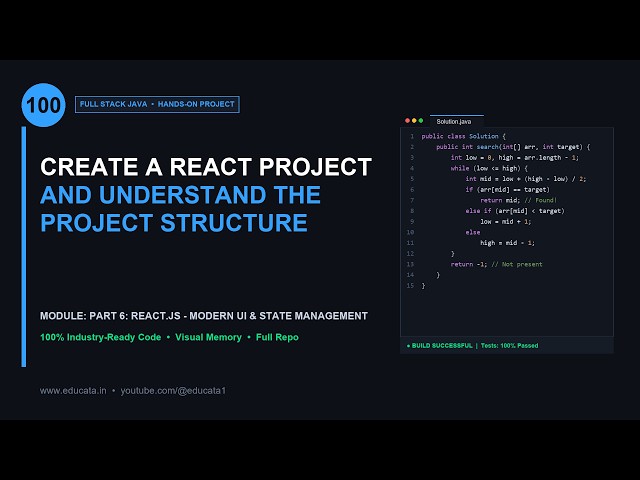
Task: Click the text 'AND UNDERSTAND THE'
Action: (x=180, y=195)
